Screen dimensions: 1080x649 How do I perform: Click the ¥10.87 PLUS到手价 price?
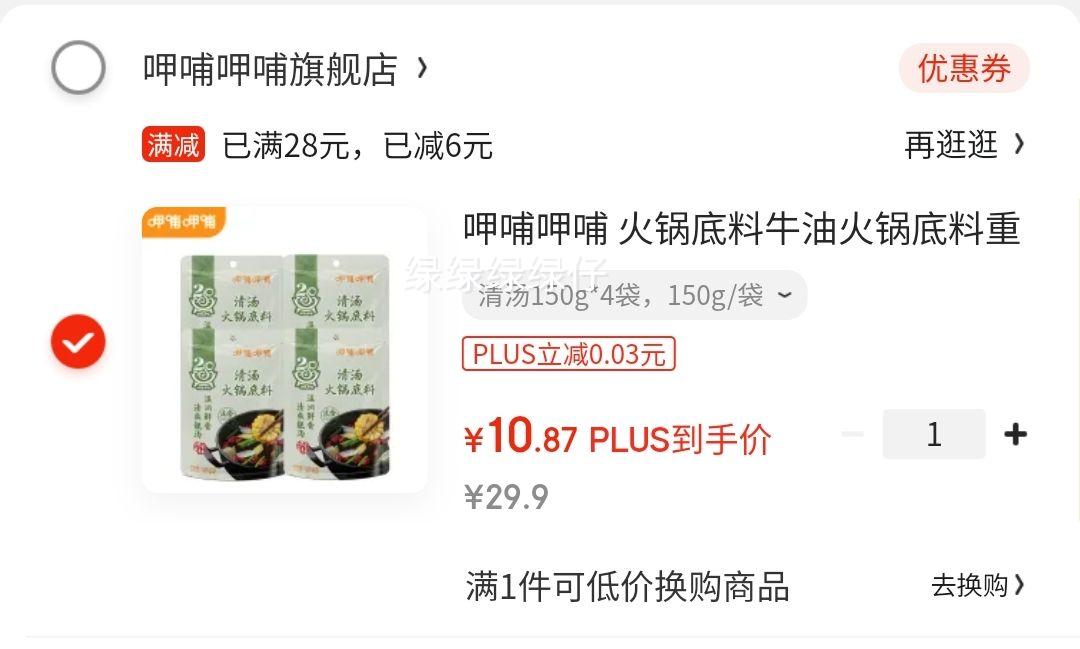click(x=616, y=437)
